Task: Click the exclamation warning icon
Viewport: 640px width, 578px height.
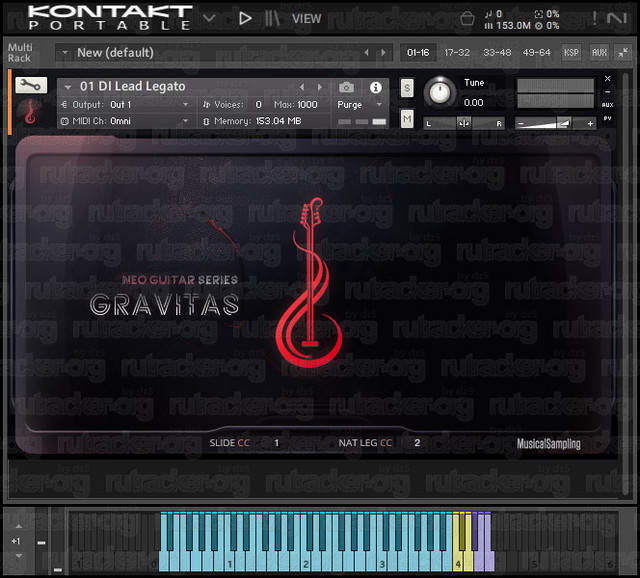Action: pos(594,18)
